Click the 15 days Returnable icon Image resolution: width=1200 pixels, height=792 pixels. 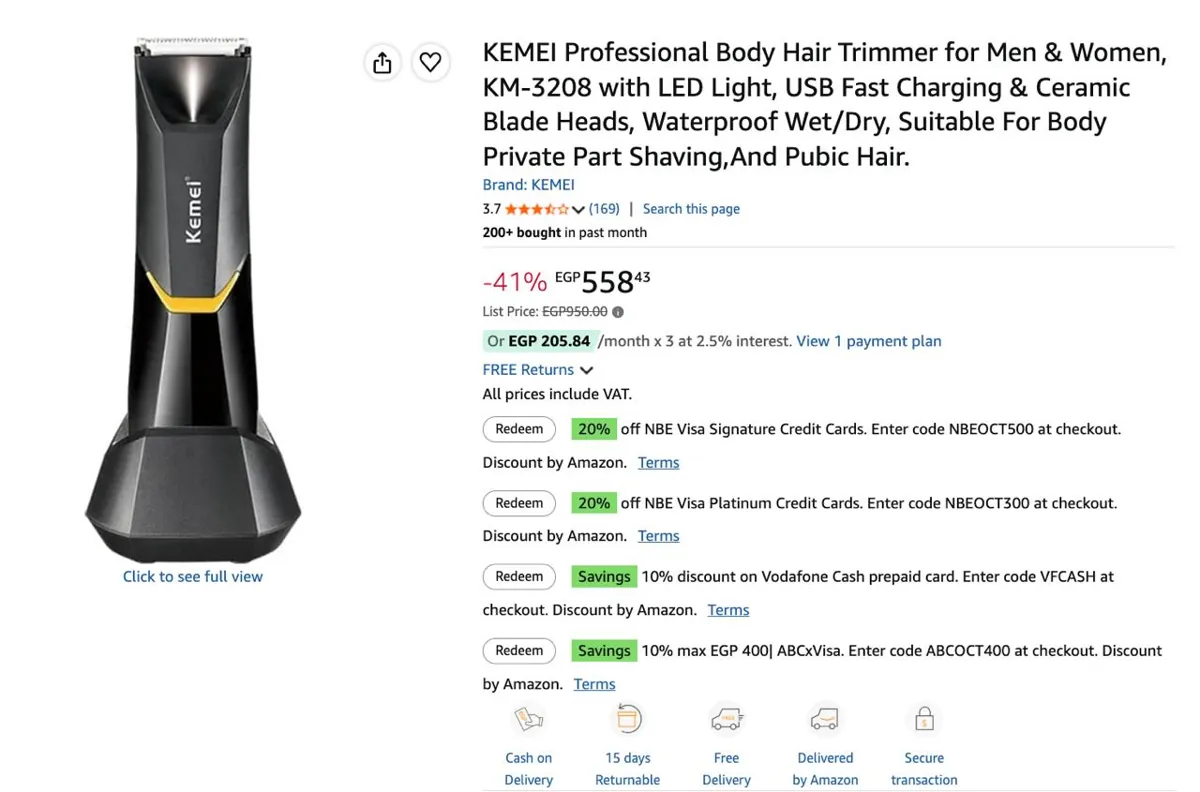point(628,719)
